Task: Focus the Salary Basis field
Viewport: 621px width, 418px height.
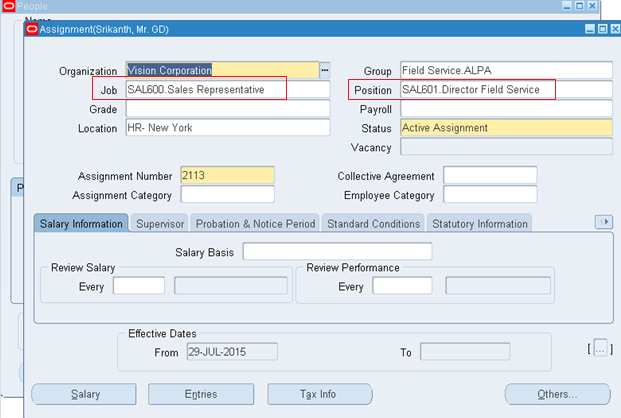Action: click(337, 251)
